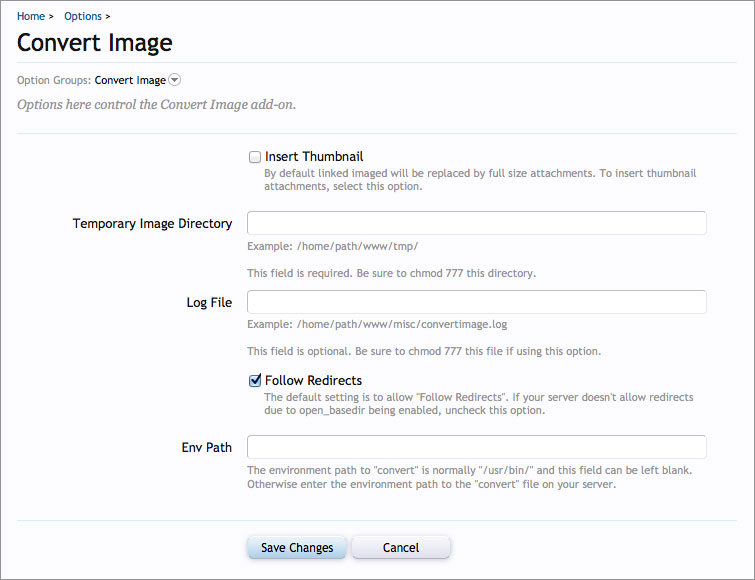Click the Temporary Image Directory label
Viewport: 755px width, 580px height.
click(x=152, y=224)
